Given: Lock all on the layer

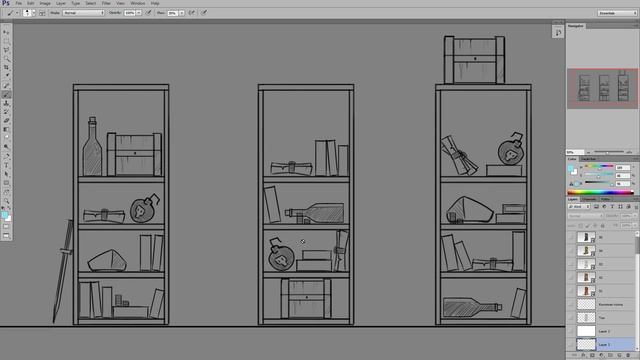Looking at the screenshot, I should (603, 225).
